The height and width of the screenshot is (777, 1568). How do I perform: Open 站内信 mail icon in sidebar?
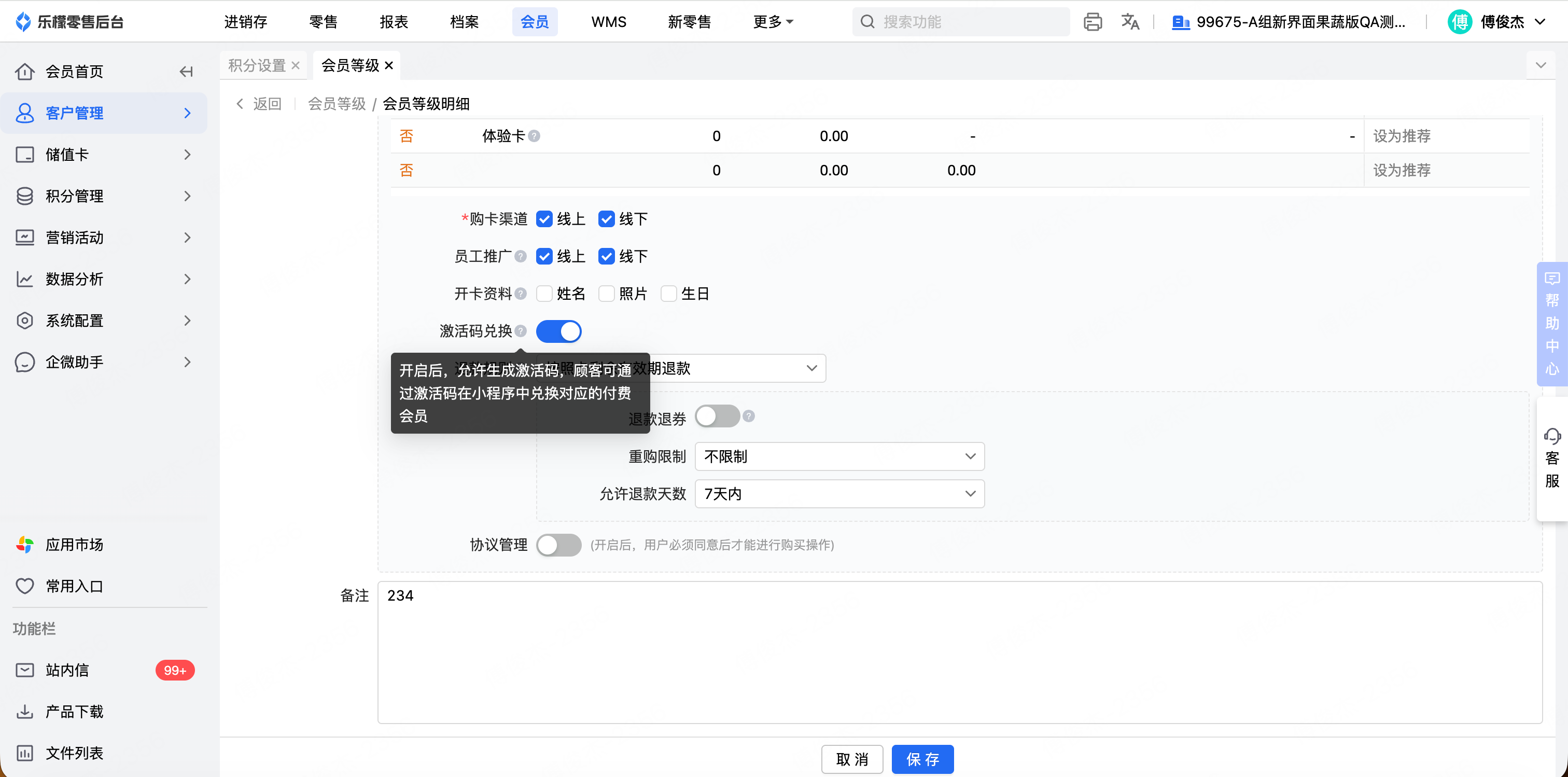24,670
